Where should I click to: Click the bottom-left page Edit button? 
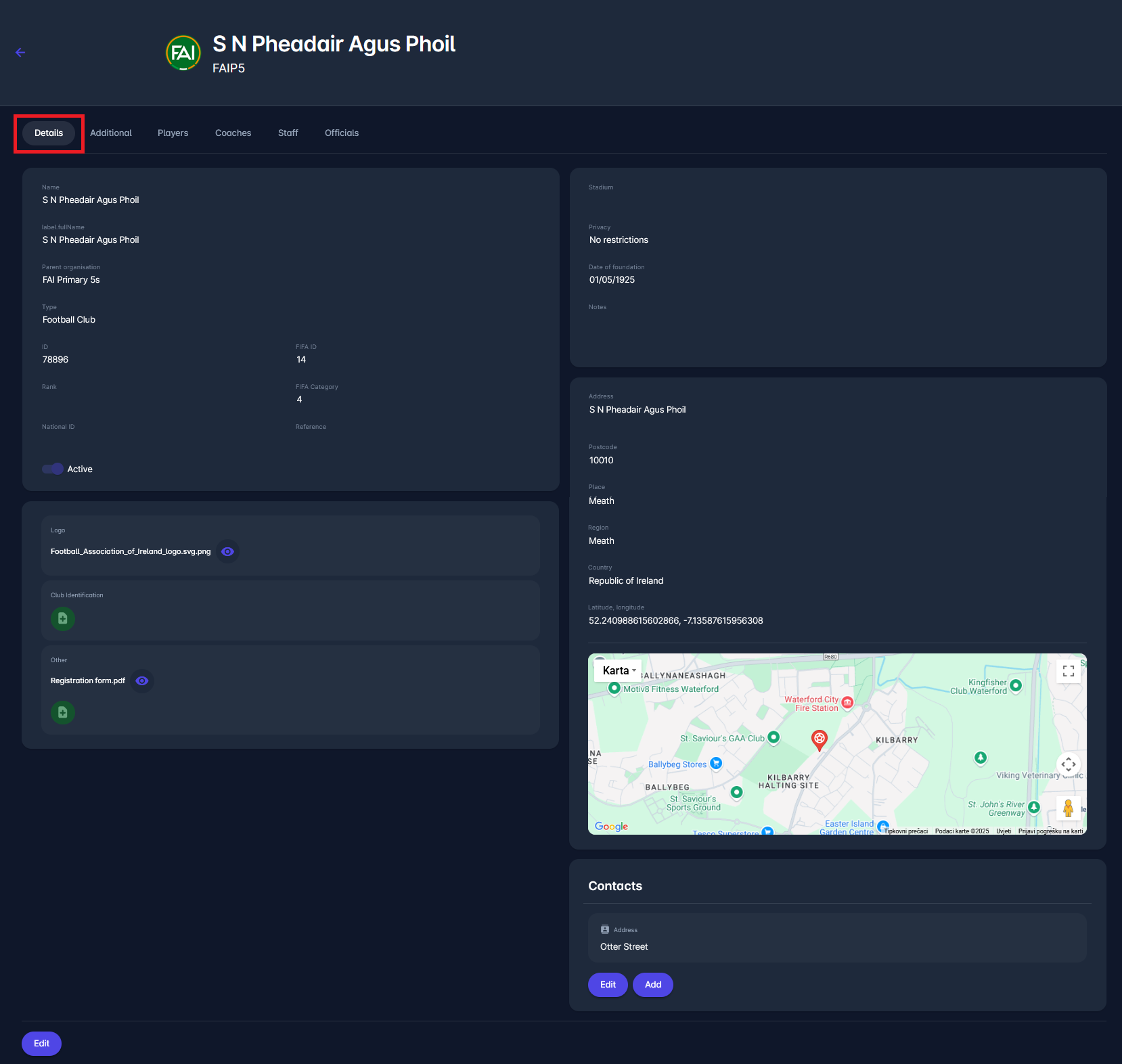tap(41, 1043)
